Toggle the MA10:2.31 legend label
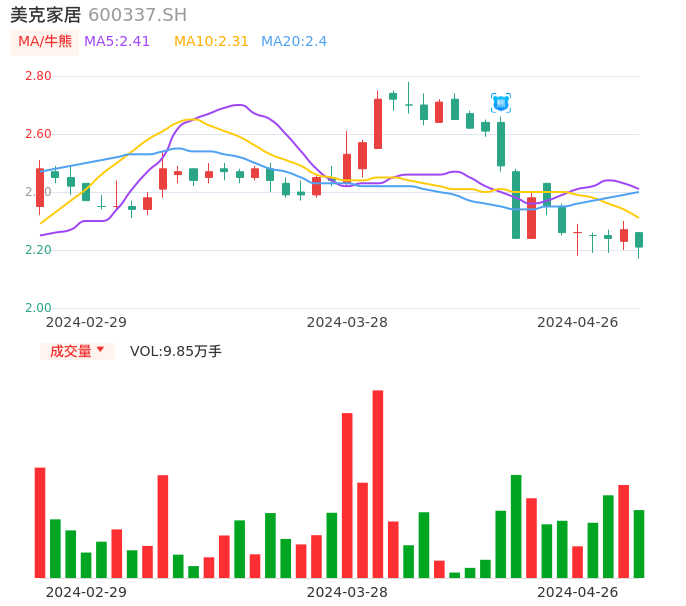Image resolution: width=686 pixels, height=606 pixels. click(x=211, y=42)
